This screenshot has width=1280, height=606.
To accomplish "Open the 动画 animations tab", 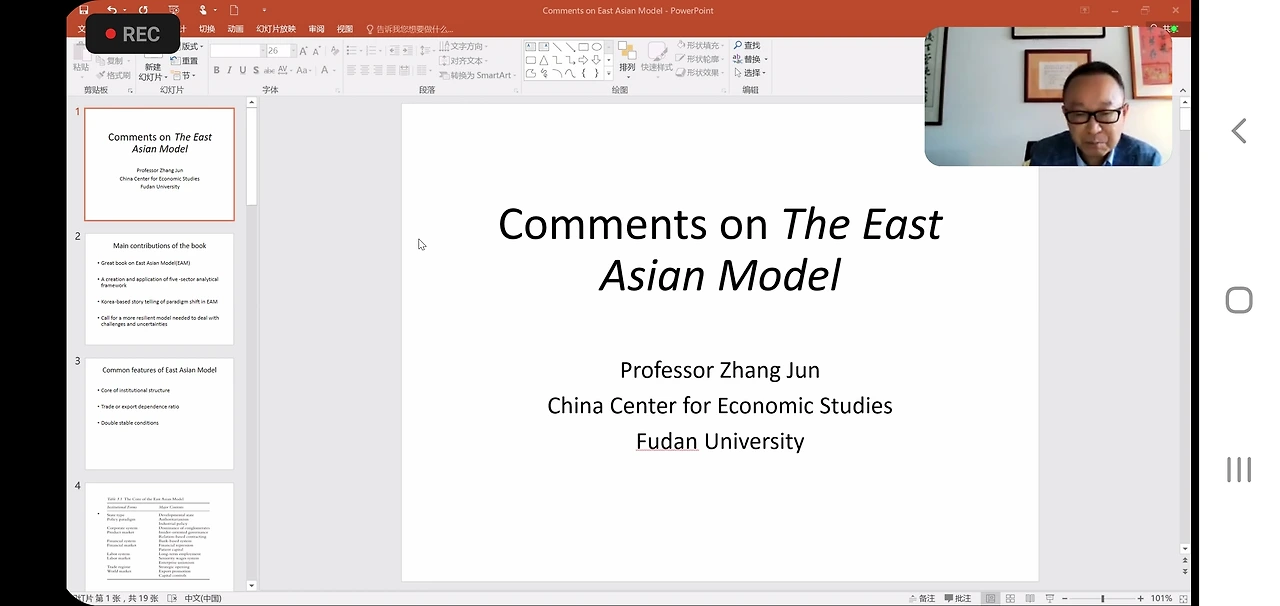I will (235, 29).
